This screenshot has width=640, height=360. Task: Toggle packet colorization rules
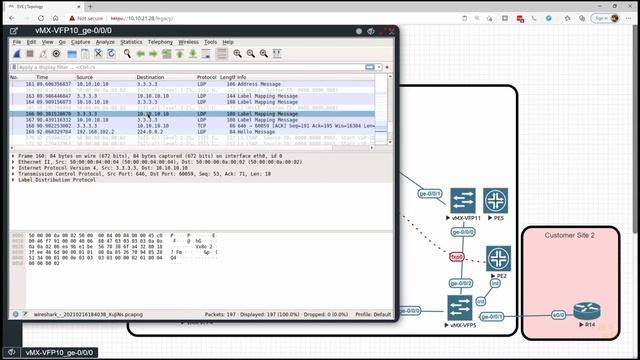tap(222, 54)
